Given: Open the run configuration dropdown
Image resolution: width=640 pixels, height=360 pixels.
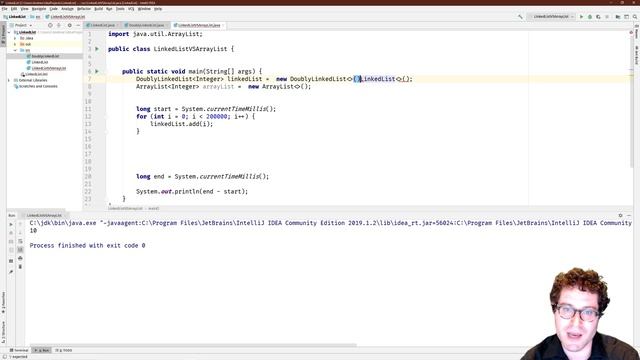Looking at the screenshot, I should pos(551,17).
